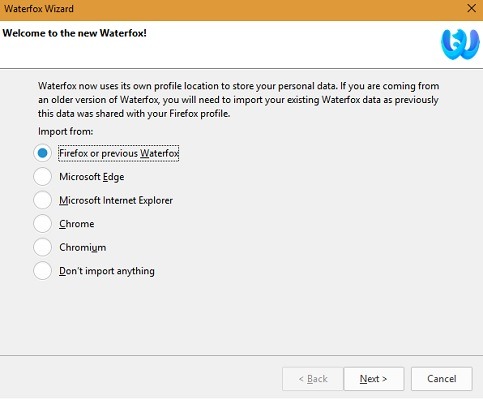Pick the Chrome radio button

coord(42,224)
